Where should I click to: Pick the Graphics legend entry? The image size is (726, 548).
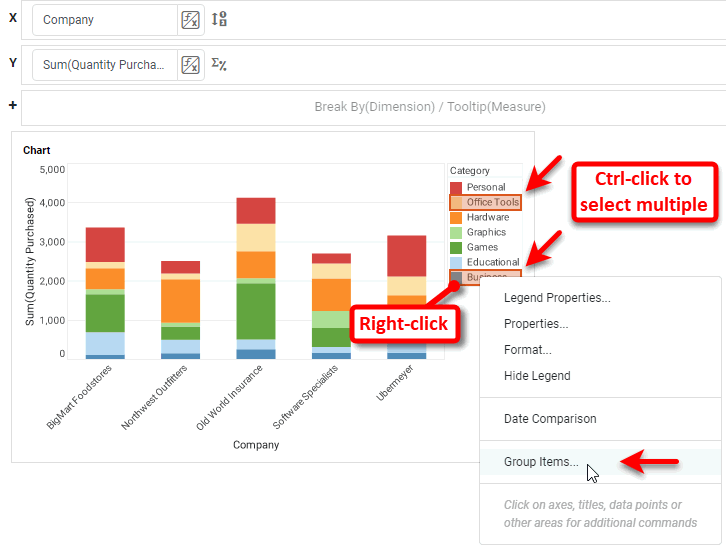(486, 232)
